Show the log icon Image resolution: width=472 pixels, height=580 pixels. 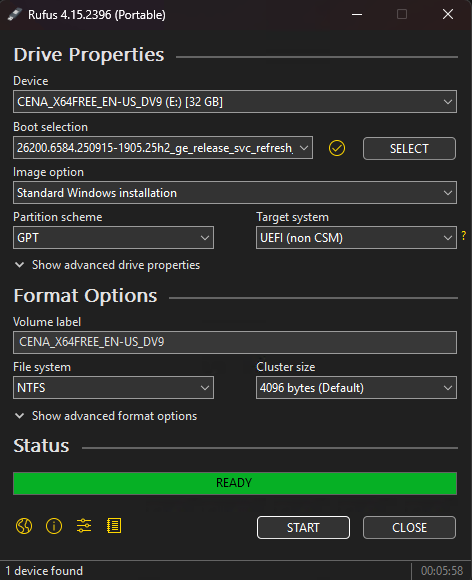click(x=114, y=526)
